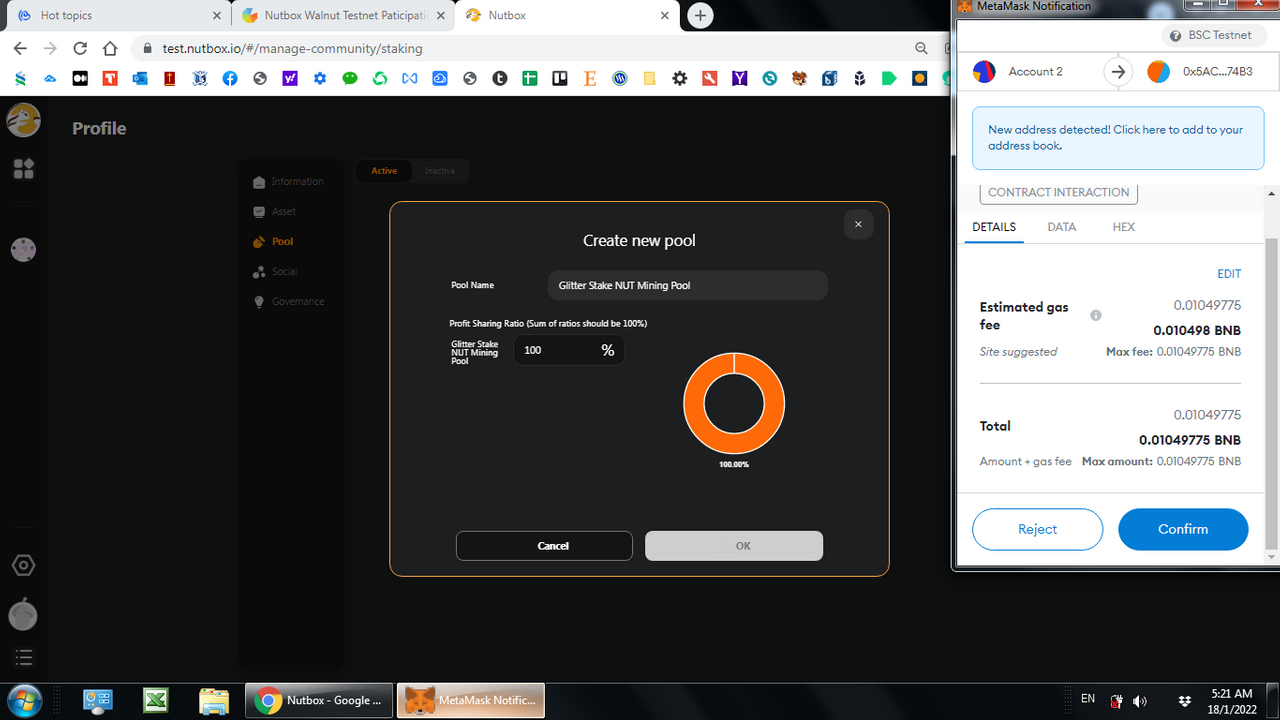
Task: Click the Nutbox duck logo in the sidebar
Action: pyautogui.click(x=24, y=121)
